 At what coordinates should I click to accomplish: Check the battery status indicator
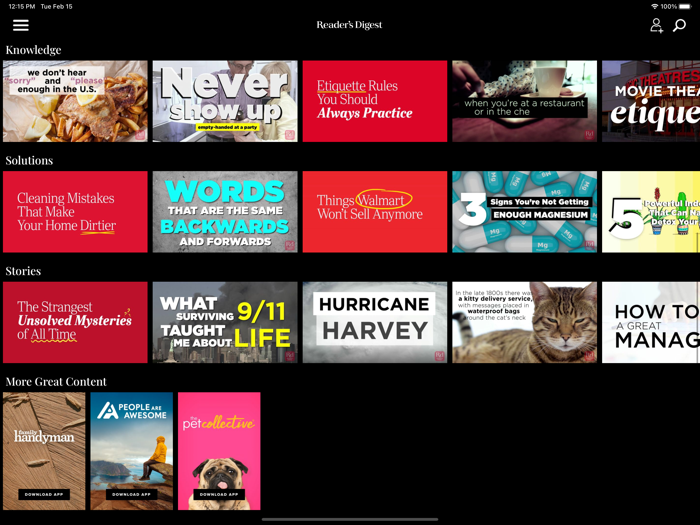[x=684, y=6]
